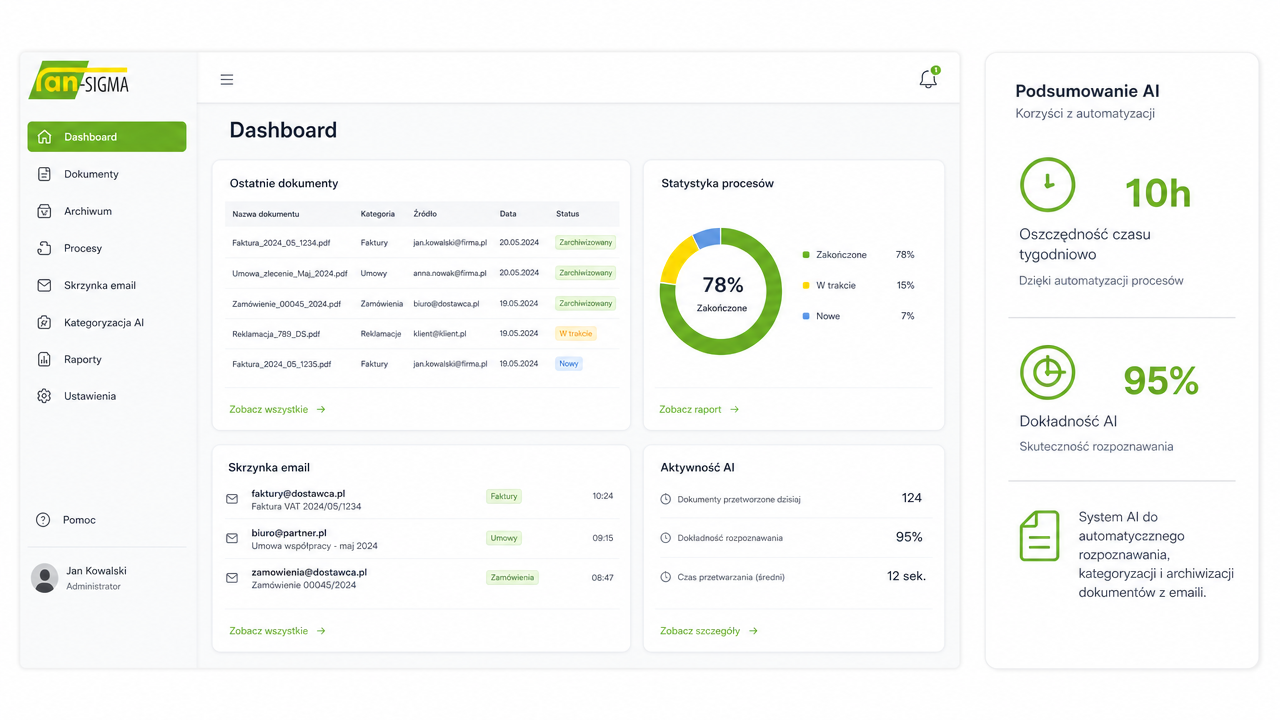The height and width of the screenshot is (720, 1280).
Task: Click blue Nowe legend swatch
Action: tap(806, 316)
